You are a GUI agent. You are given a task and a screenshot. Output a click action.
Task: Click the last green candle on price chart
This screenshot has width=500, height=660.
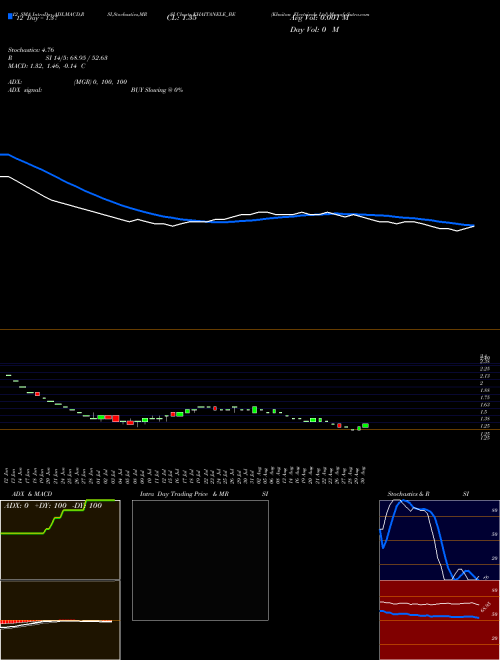[365, 426]
